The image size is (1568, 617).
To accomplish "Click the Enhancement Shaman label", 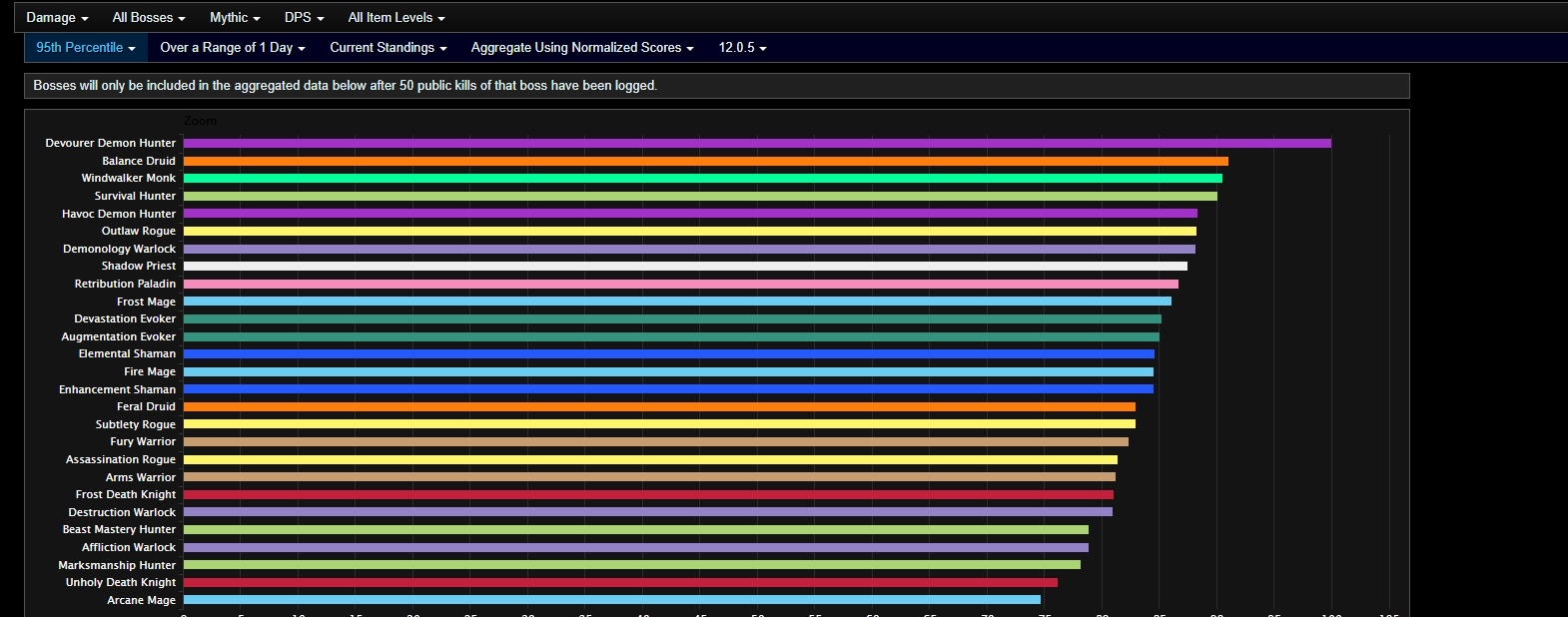I will tap(117, 389).
